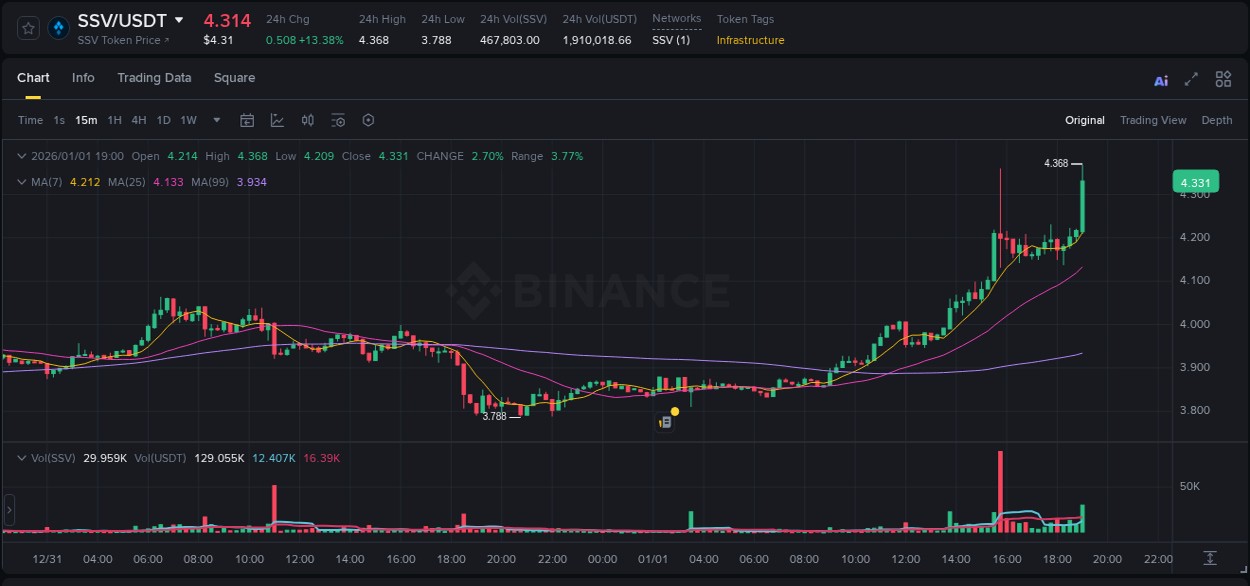Open the Depth chart view

1216,119
